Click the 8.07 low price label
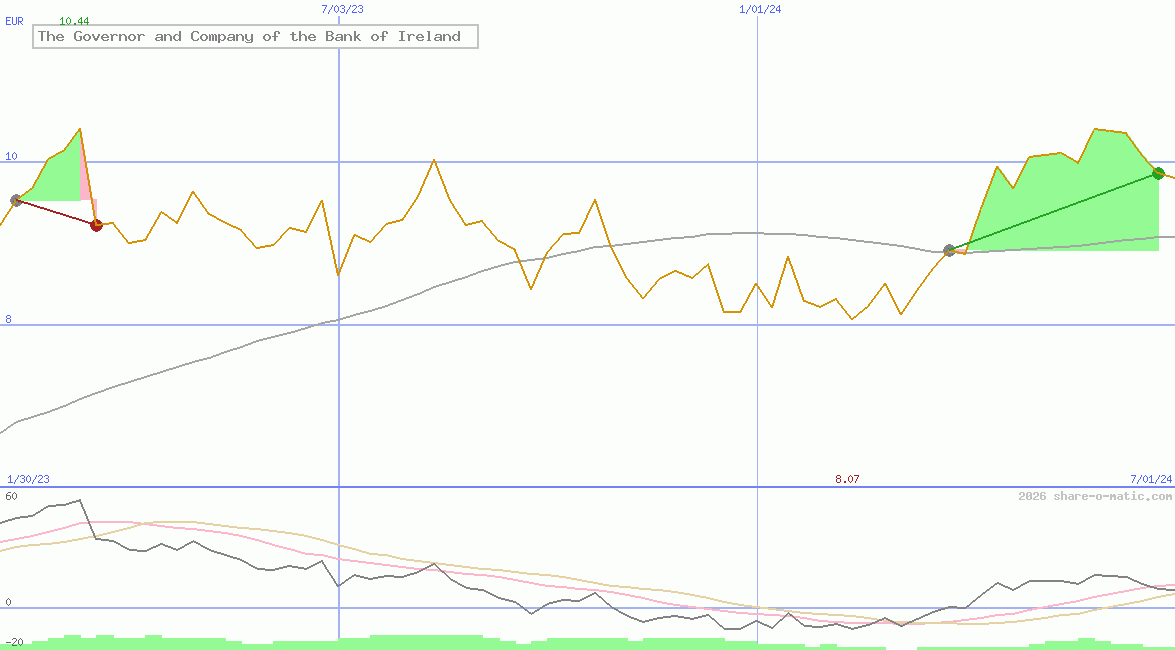The image size is (1175, 650). 847,480
